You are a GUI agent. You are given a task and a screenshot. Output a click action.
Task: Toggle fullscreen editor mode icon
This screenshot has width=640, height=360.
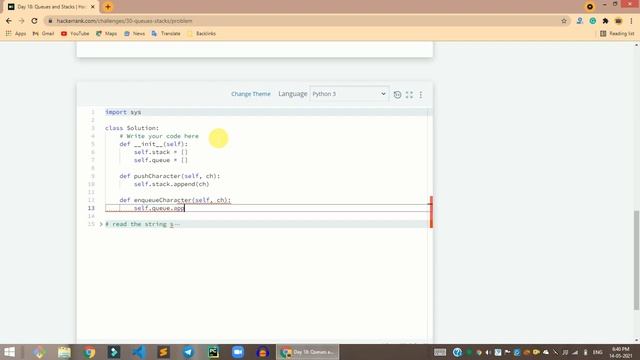pyautogui.click(x=409, y=95)
